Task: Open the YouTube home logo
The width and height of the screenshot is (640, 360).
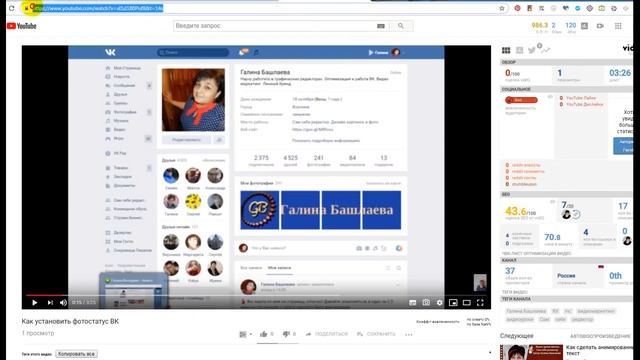Action: (22, 26)
